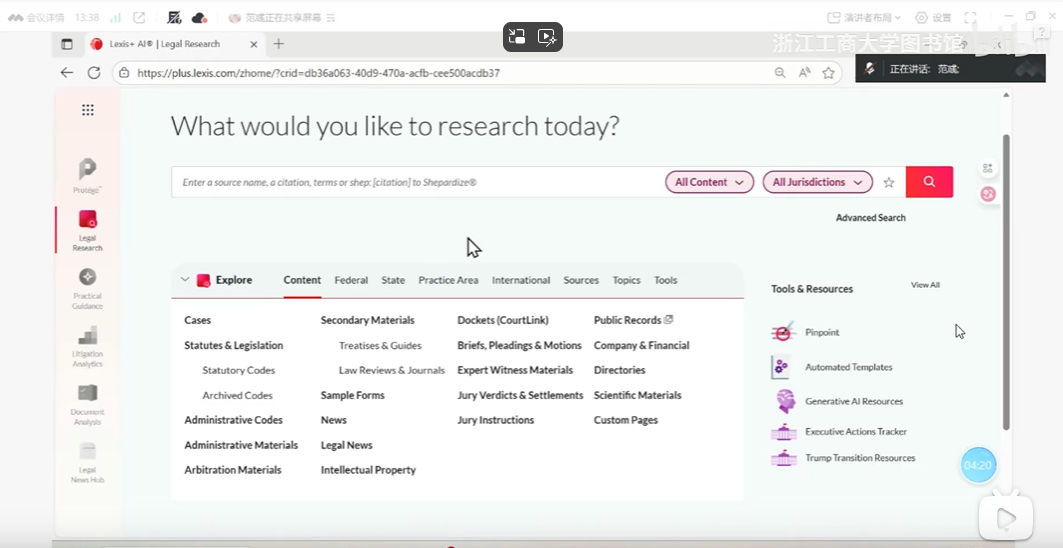Open the All Jurisdictions dropdown
Viewport: 1063px width, 548px height.
point(815,182)
